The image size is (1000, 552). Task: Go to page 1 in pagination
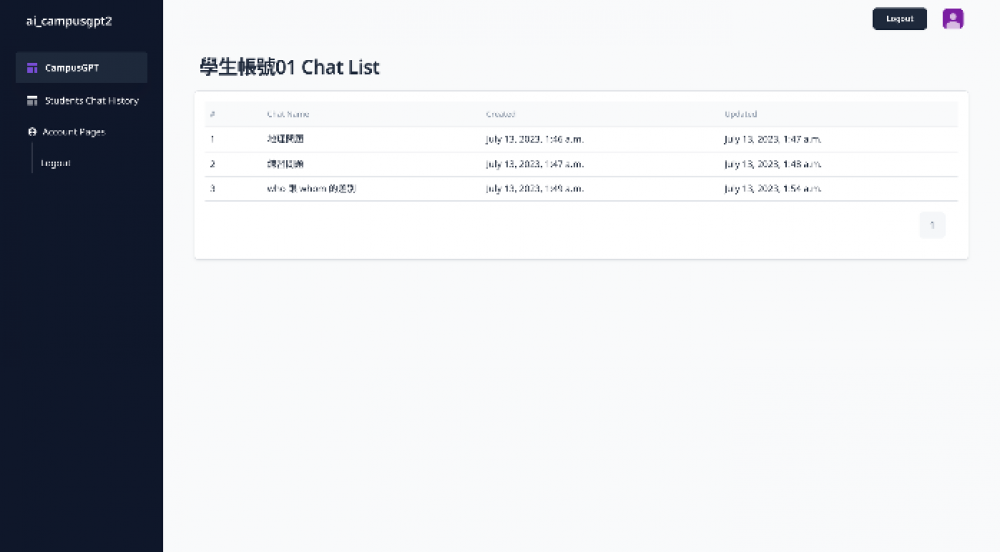(932, 225)
